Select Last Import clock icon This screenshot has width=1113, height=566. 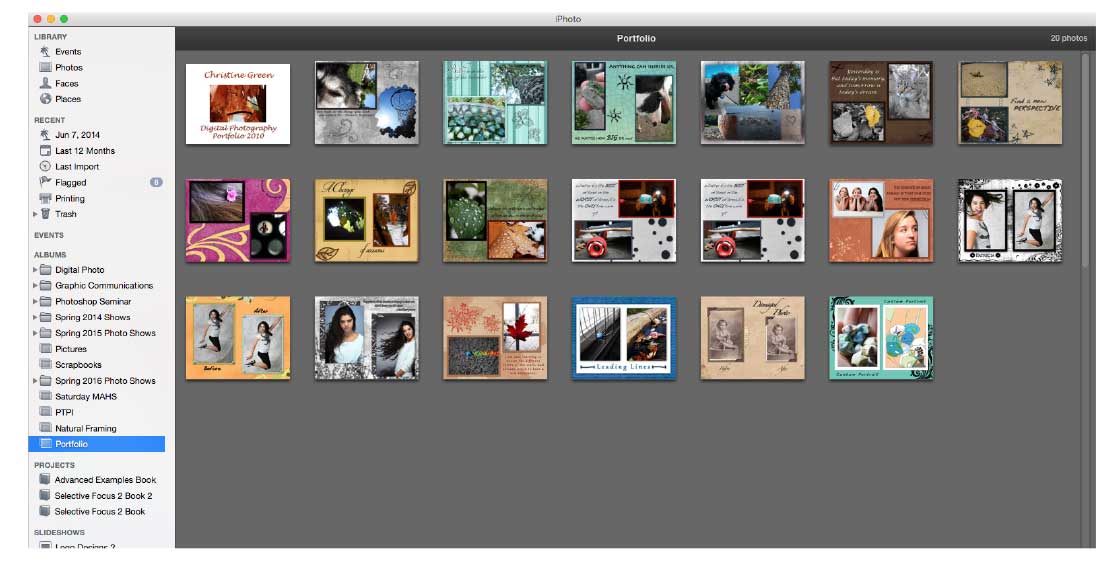pos(45,166)
